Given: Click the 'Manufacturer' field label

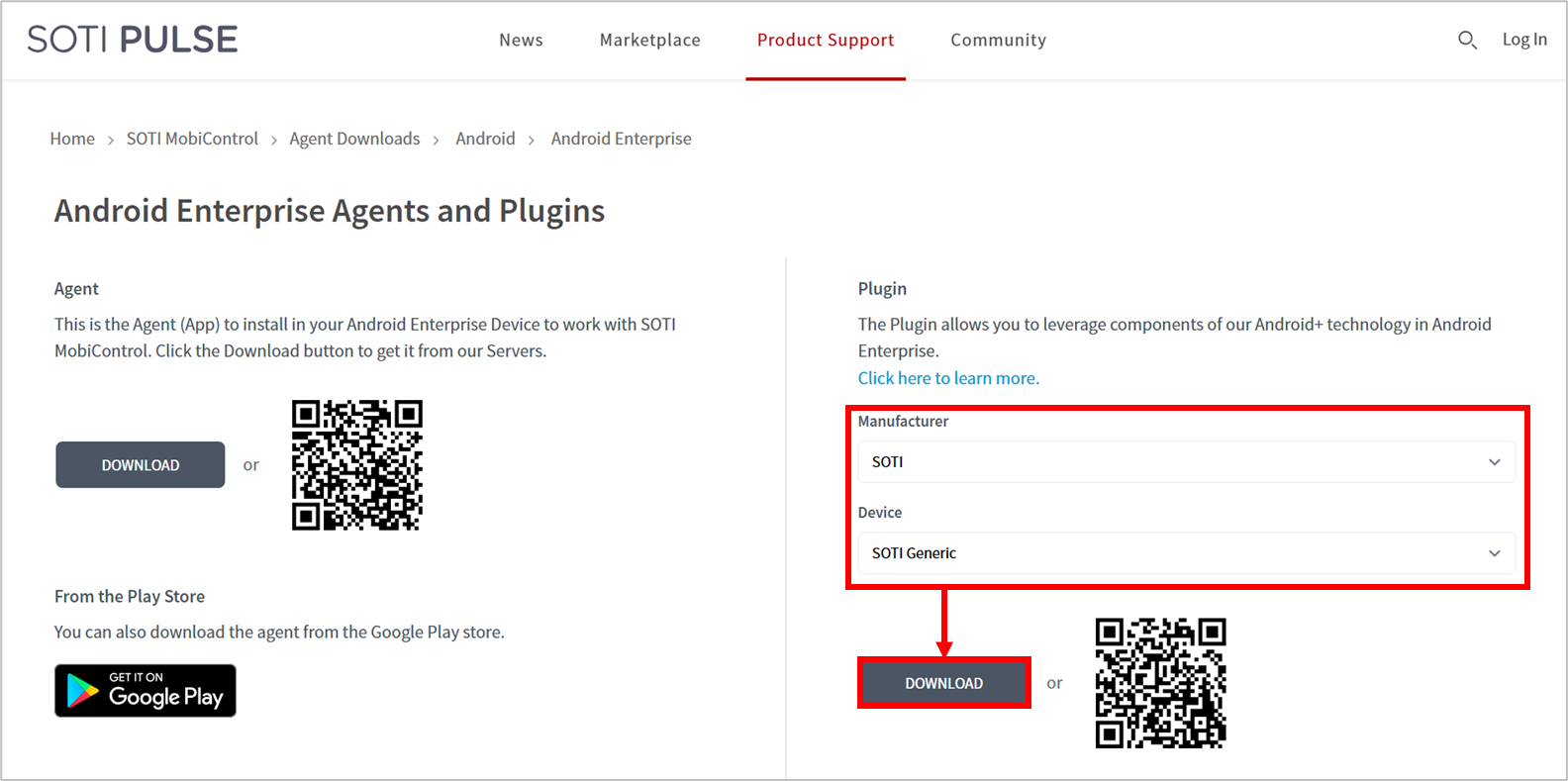Looking at the screenshot, I should tap(903, 422).
